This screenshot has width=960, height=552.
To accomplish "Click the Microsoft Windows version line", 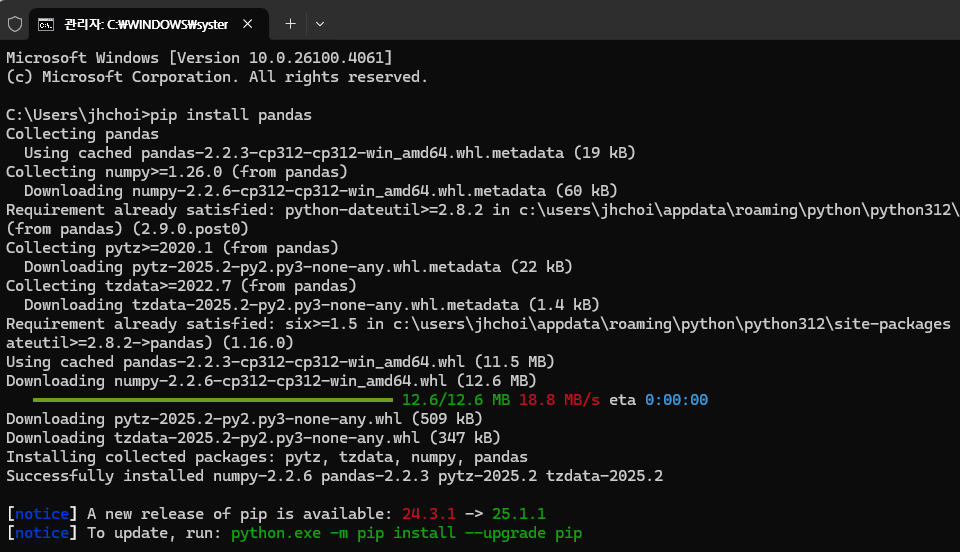I will tap(199, 58).
